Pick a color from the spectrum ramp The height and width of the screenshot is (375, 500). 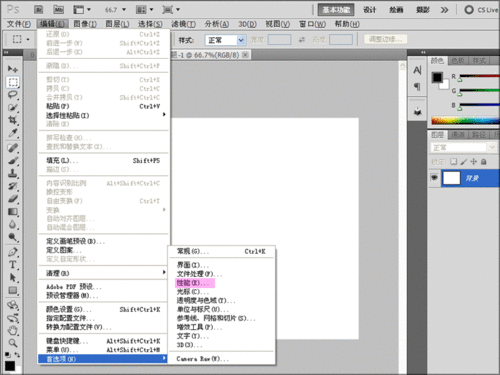[x=466, y=120]
